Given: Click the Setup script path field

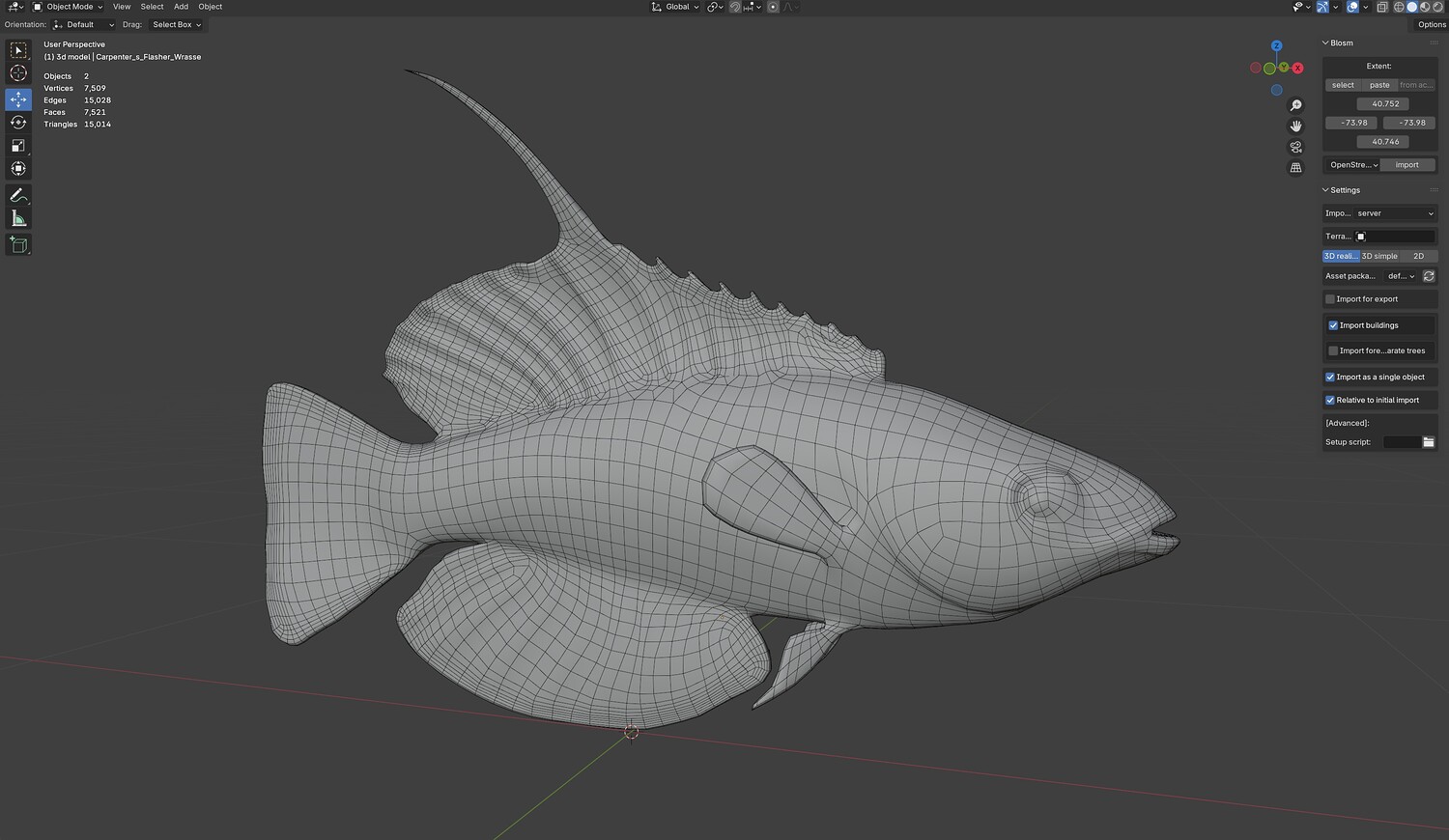Looking at the screenshot, I should click(1401, 442).
